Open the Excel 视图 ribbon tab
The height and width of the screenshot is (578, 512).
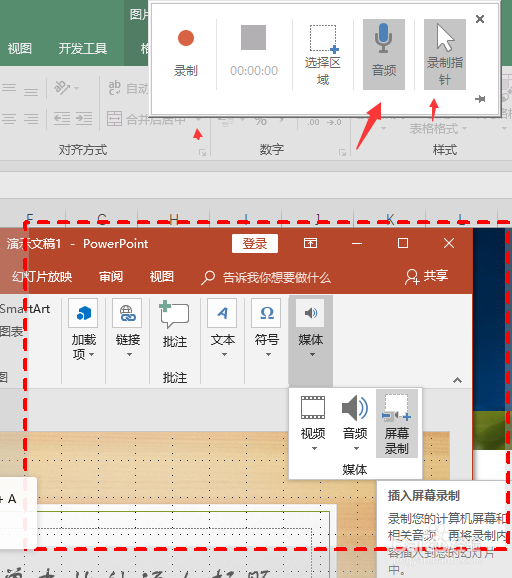point(20,48)
